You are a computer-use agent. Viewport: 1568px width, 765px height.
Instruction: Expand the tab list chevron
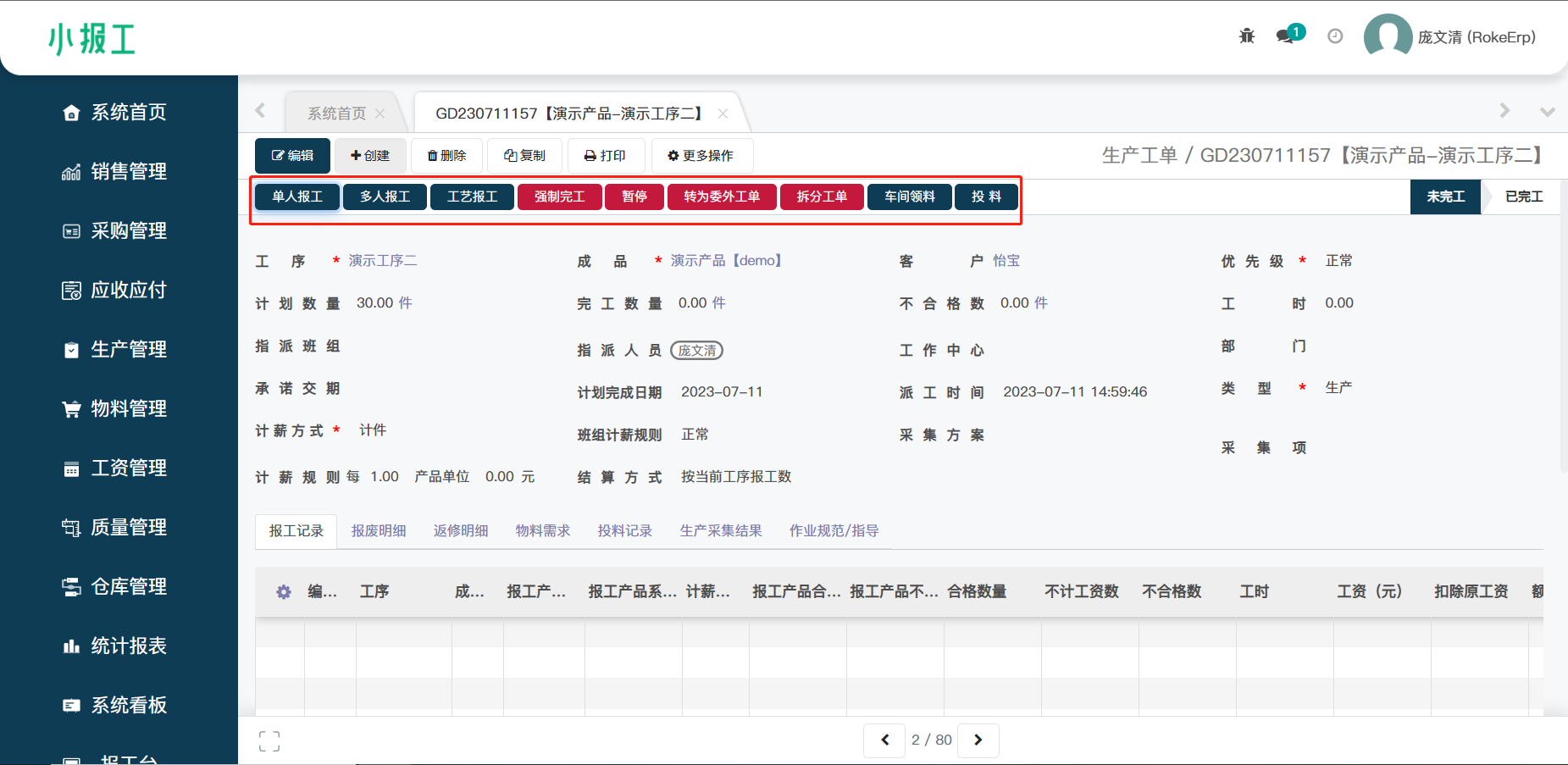[1547, 112]
